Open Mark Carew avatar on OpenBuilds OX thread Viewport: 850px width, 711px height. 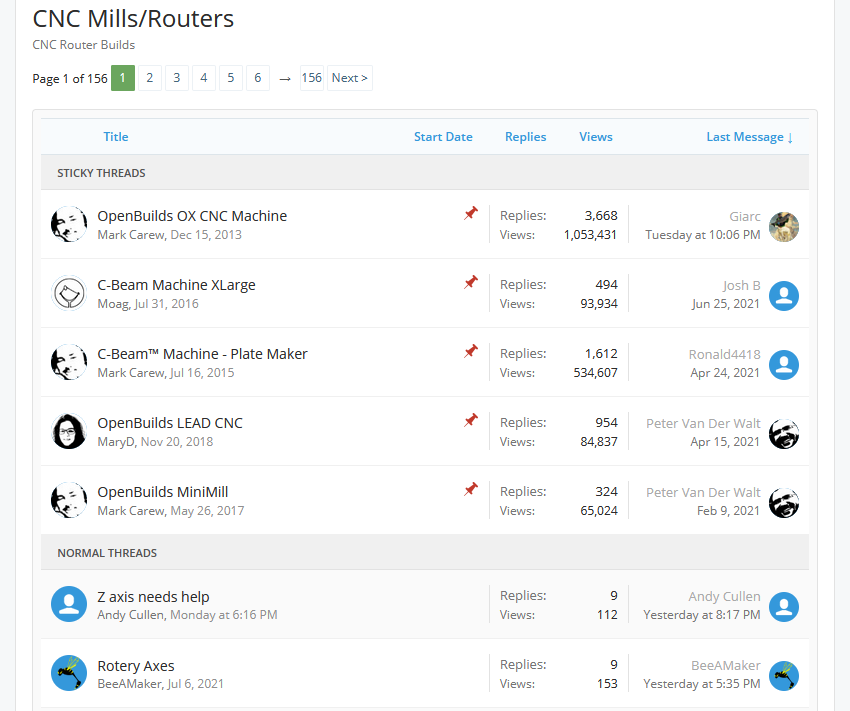pyautogui.click(x=69, y=224)
